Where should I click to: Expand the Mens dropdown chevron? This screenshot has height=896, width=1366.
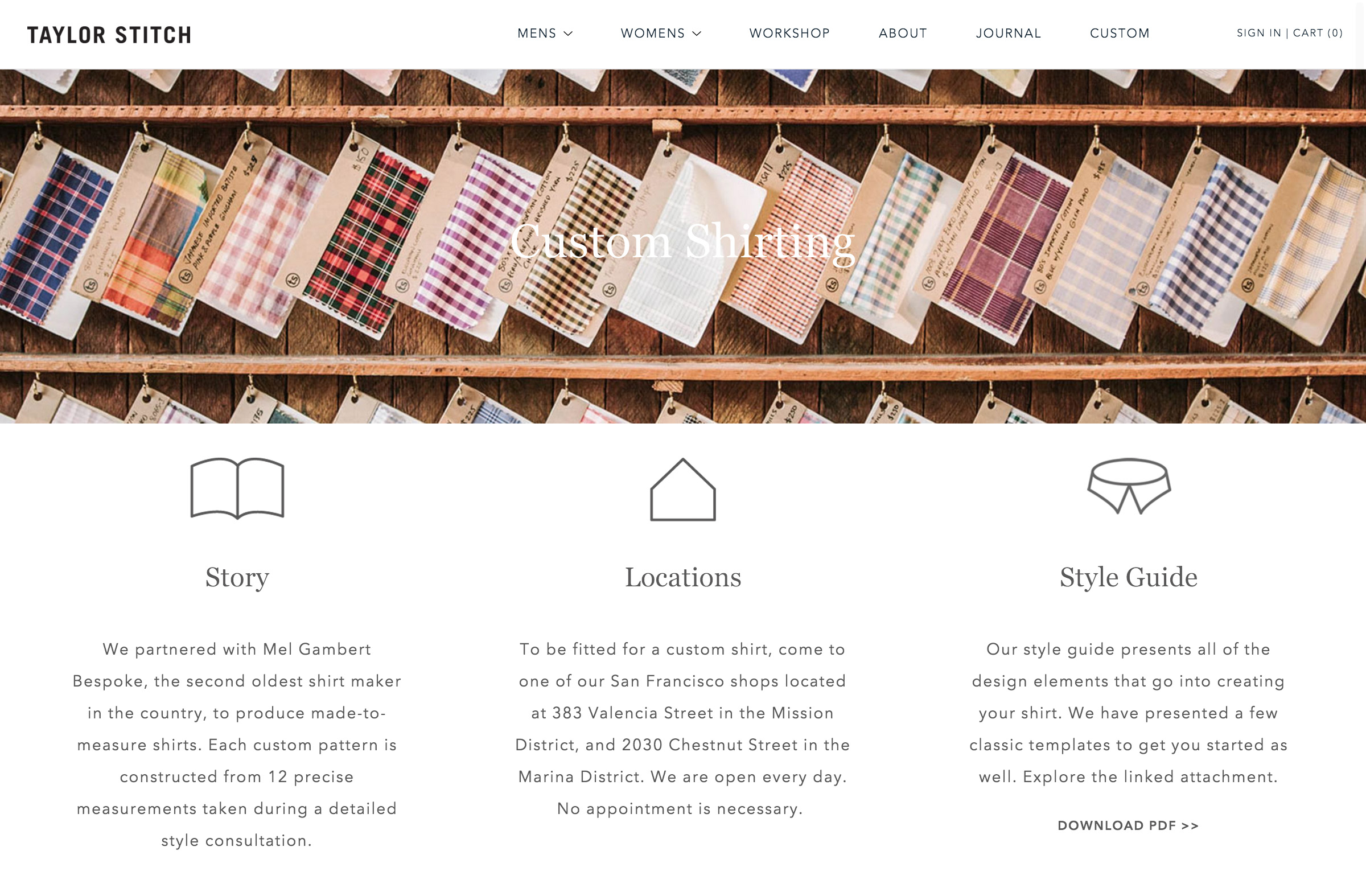tap(568, 34)
